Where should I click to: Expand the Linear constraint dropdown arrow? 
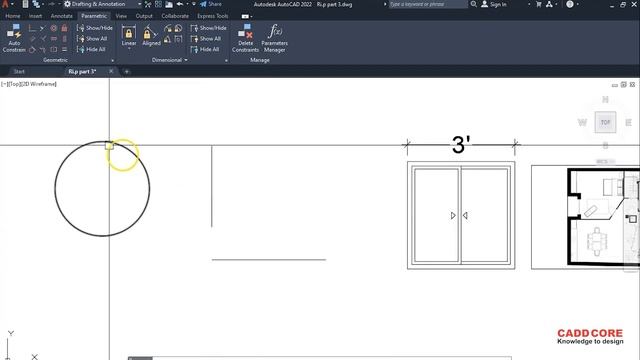[x=129, y=49]
